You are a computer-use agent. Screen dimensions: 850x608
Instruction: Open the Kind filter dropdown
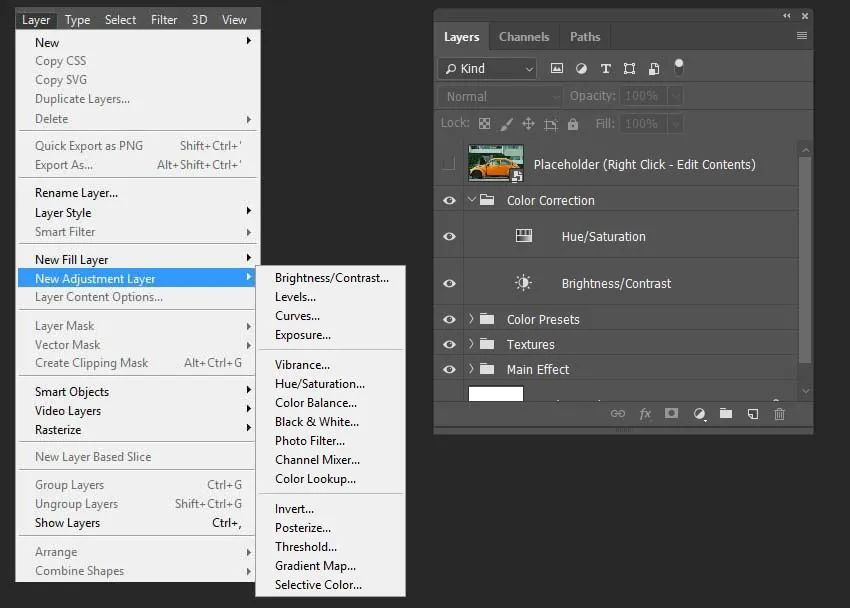pos(487,69)
